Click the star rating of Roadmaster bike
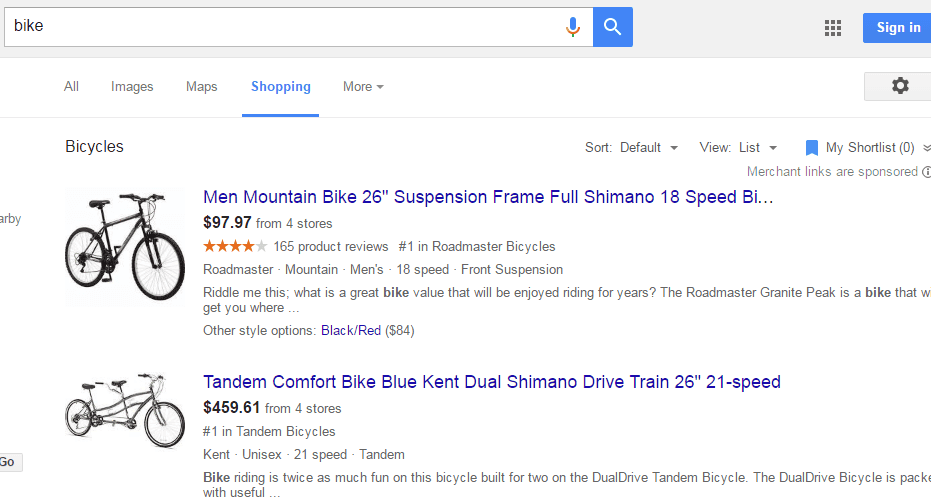931x498 pixels. point(235,246)
